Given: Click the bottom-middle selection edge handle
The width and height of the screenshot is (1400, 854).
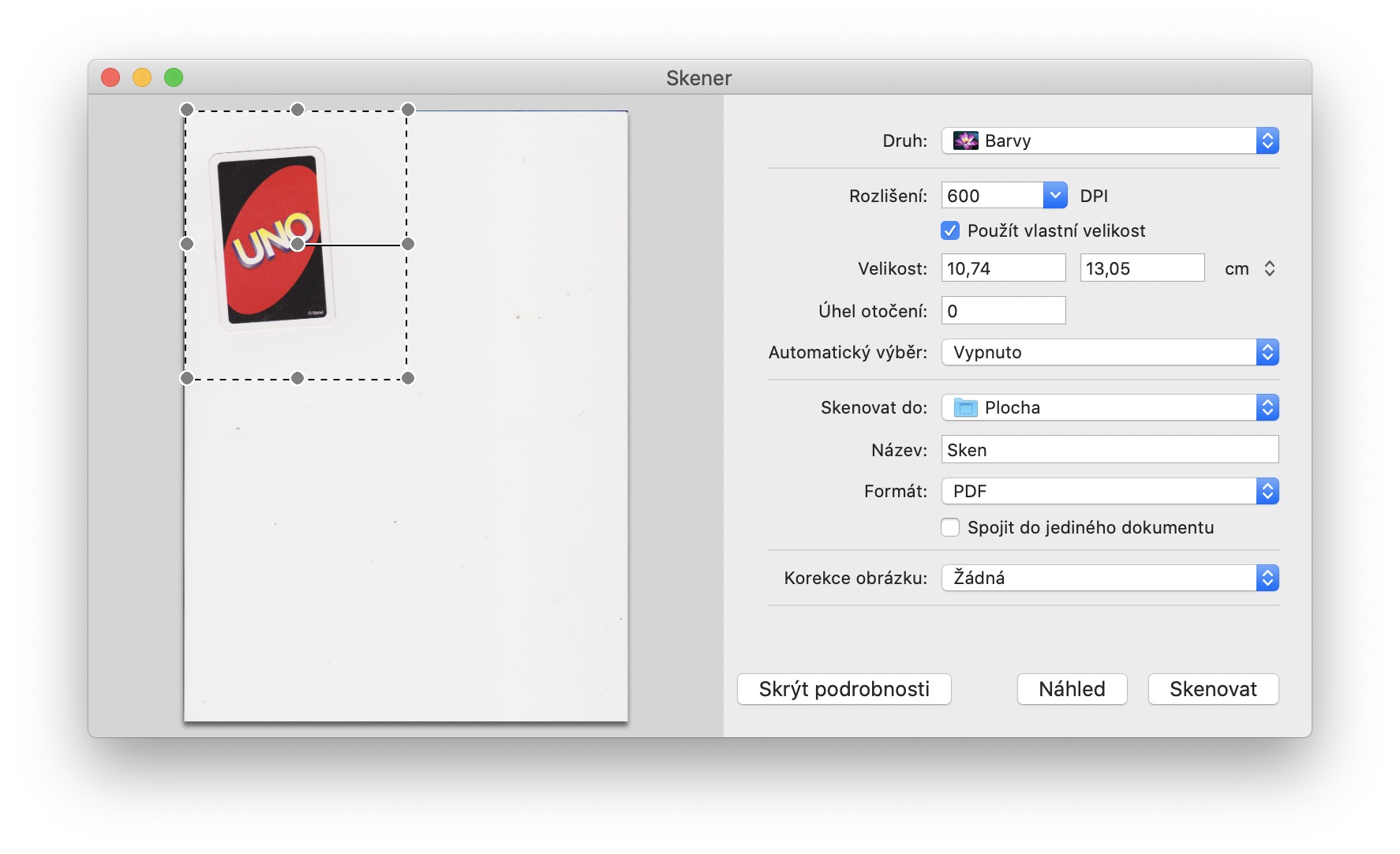Looking at the screenshot, I should coord(298,378).
